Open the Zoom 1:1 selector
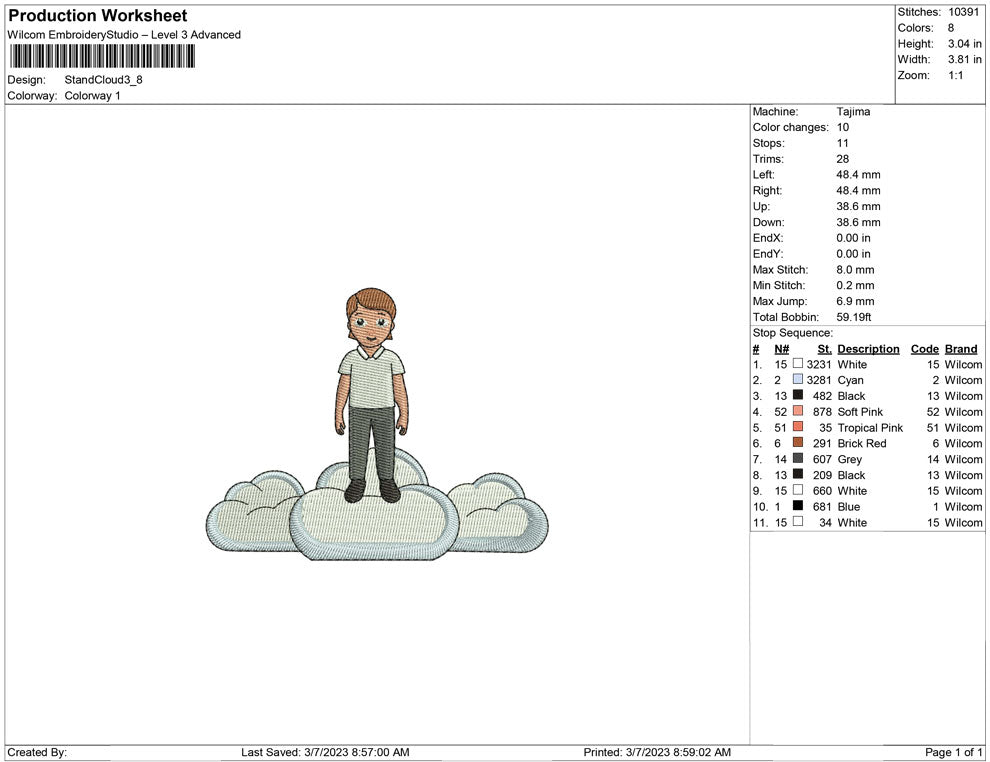 click(955, 74)
